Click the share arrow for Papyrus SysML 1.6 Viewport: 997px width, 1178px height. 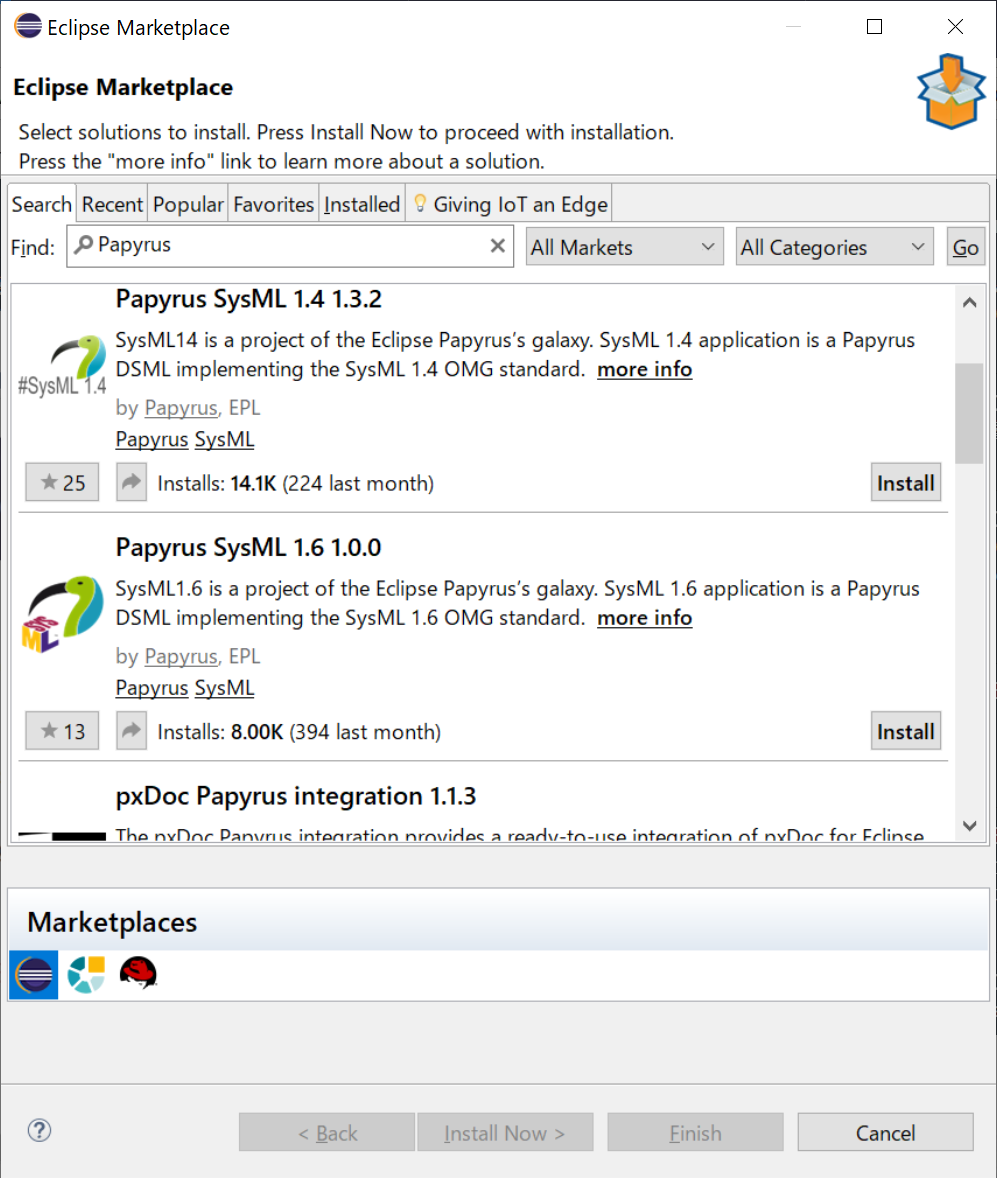click(x=131, y=731)
